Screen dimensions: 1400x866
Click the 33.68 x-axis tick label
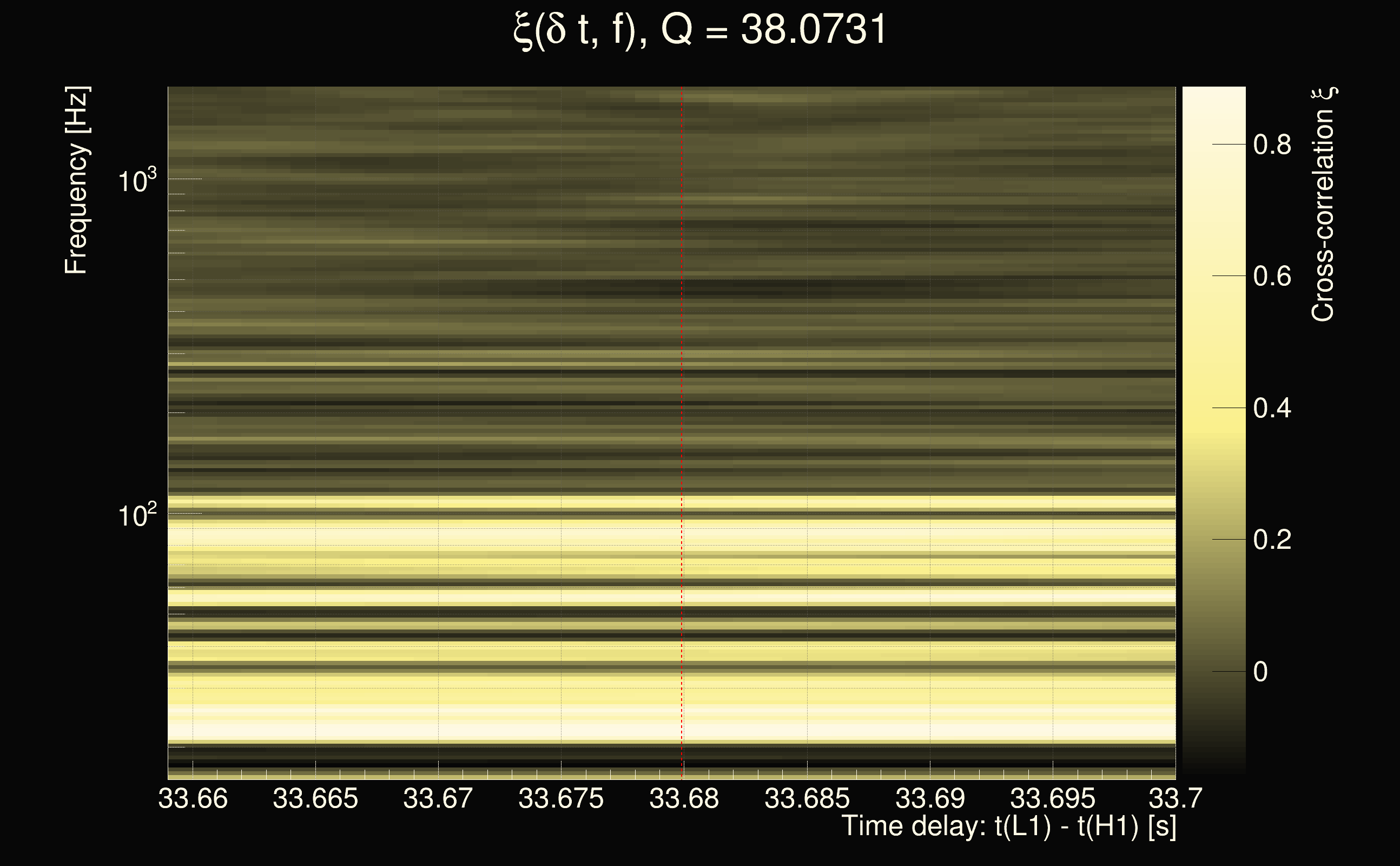click(684, 798)
